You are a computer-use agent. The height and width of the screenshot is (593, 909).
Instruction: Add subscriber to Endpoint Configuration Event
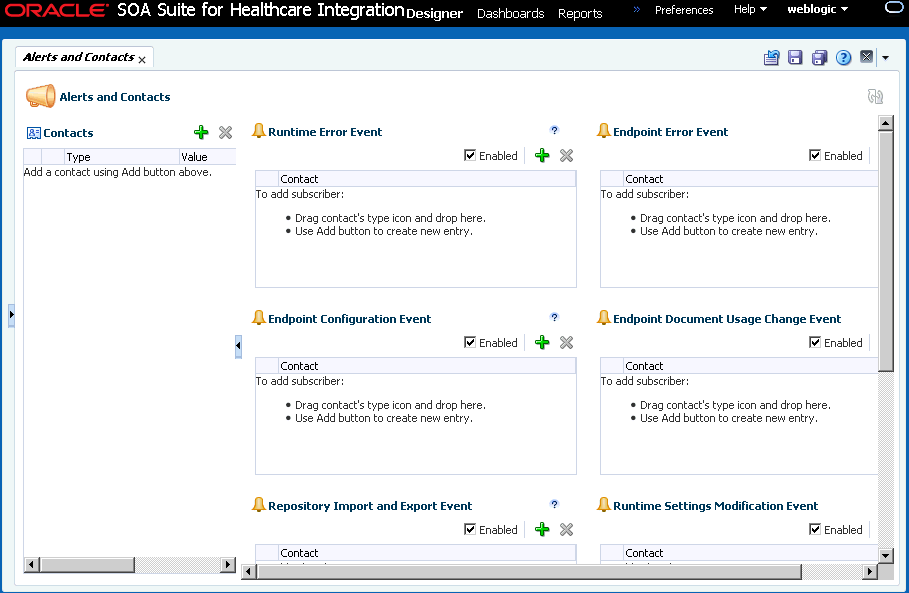click(542, 343)
